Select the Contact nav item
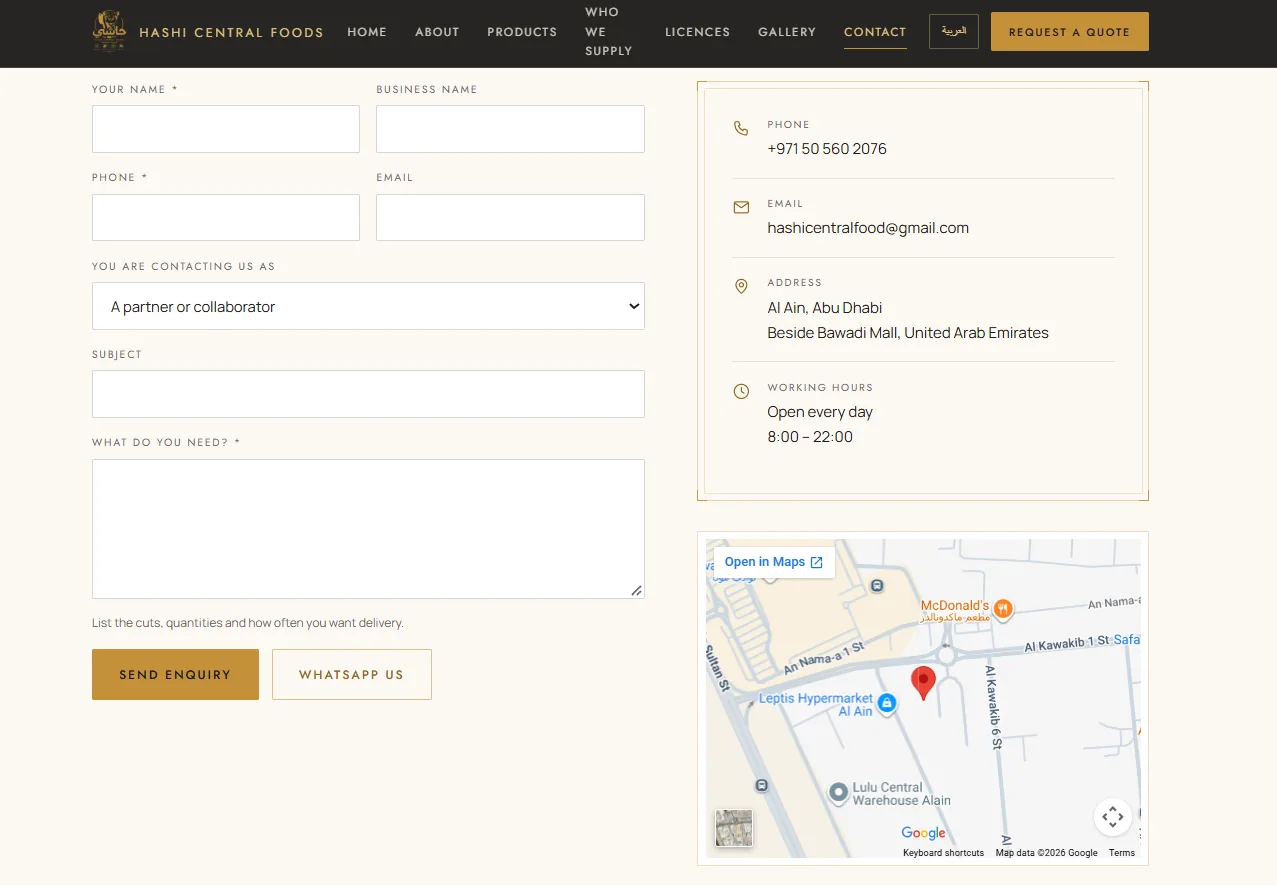This screenshot has height=885, width=1277. tap(875, 32)
